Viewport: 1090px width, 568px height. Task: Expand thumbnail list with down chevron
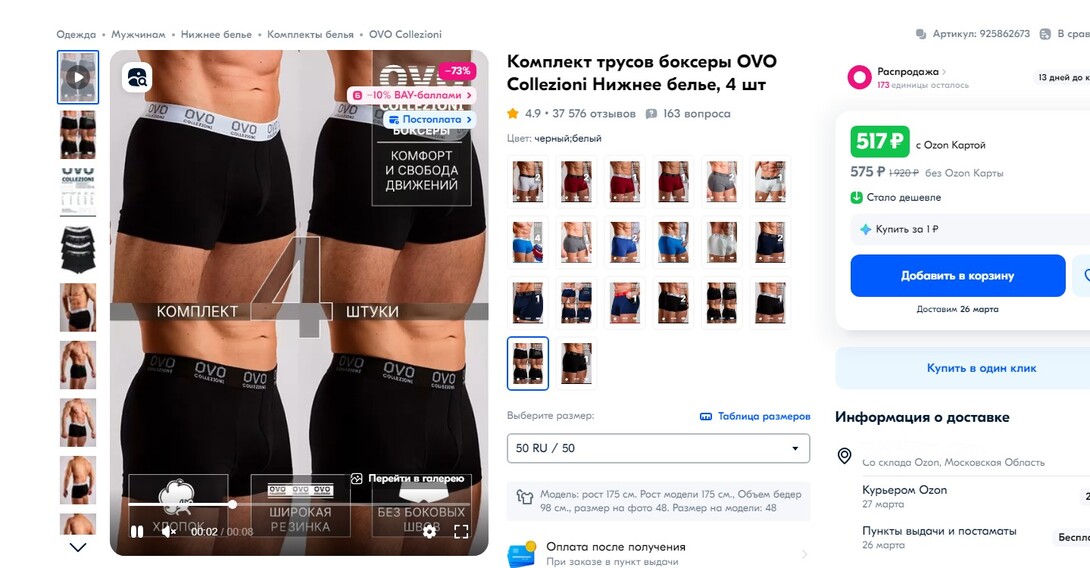[x=78, y=547]
